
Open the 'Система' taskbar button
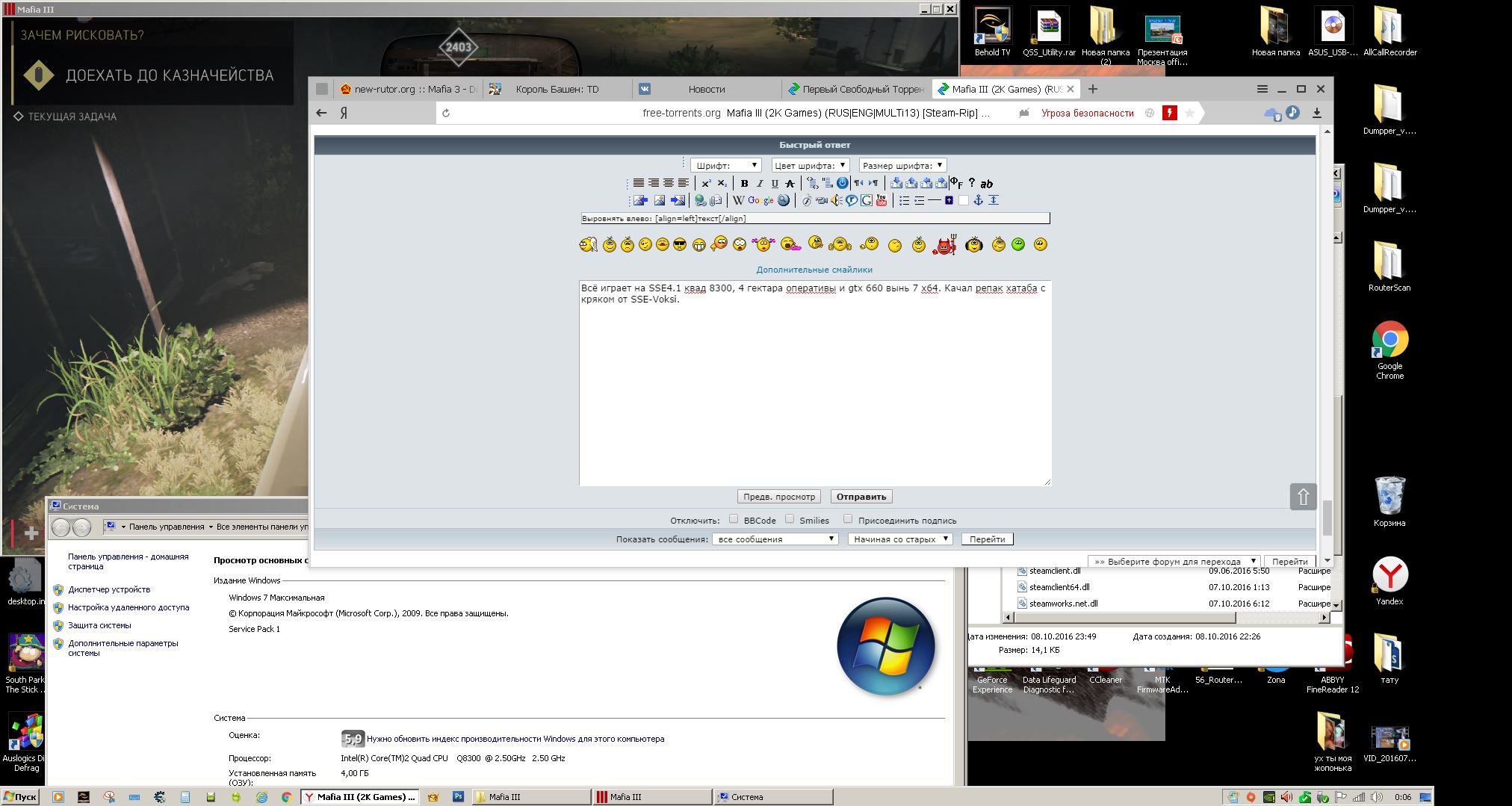point(773,797)
